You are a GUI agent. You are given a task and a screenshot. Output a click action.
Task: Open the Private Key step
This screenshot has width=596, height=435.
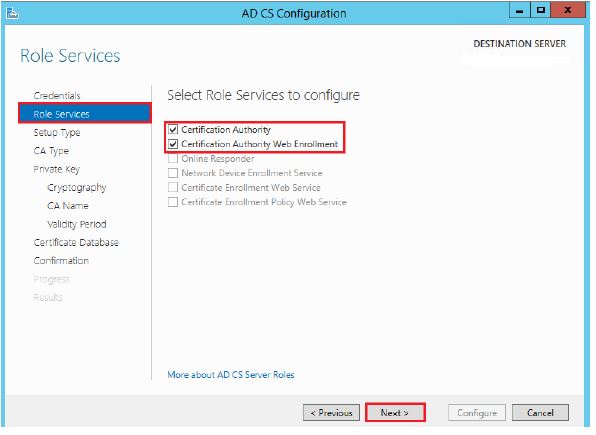point(57,169)
